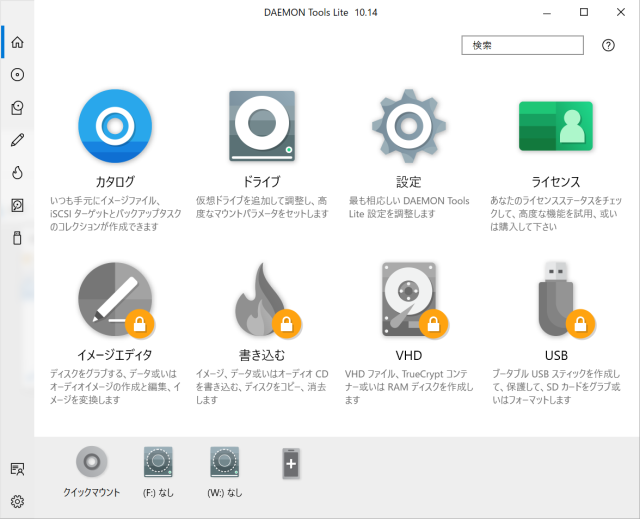Viewport: 640px width, 519px height.
Task: Open the Home section in the sidebar
Action: point(17,42)
